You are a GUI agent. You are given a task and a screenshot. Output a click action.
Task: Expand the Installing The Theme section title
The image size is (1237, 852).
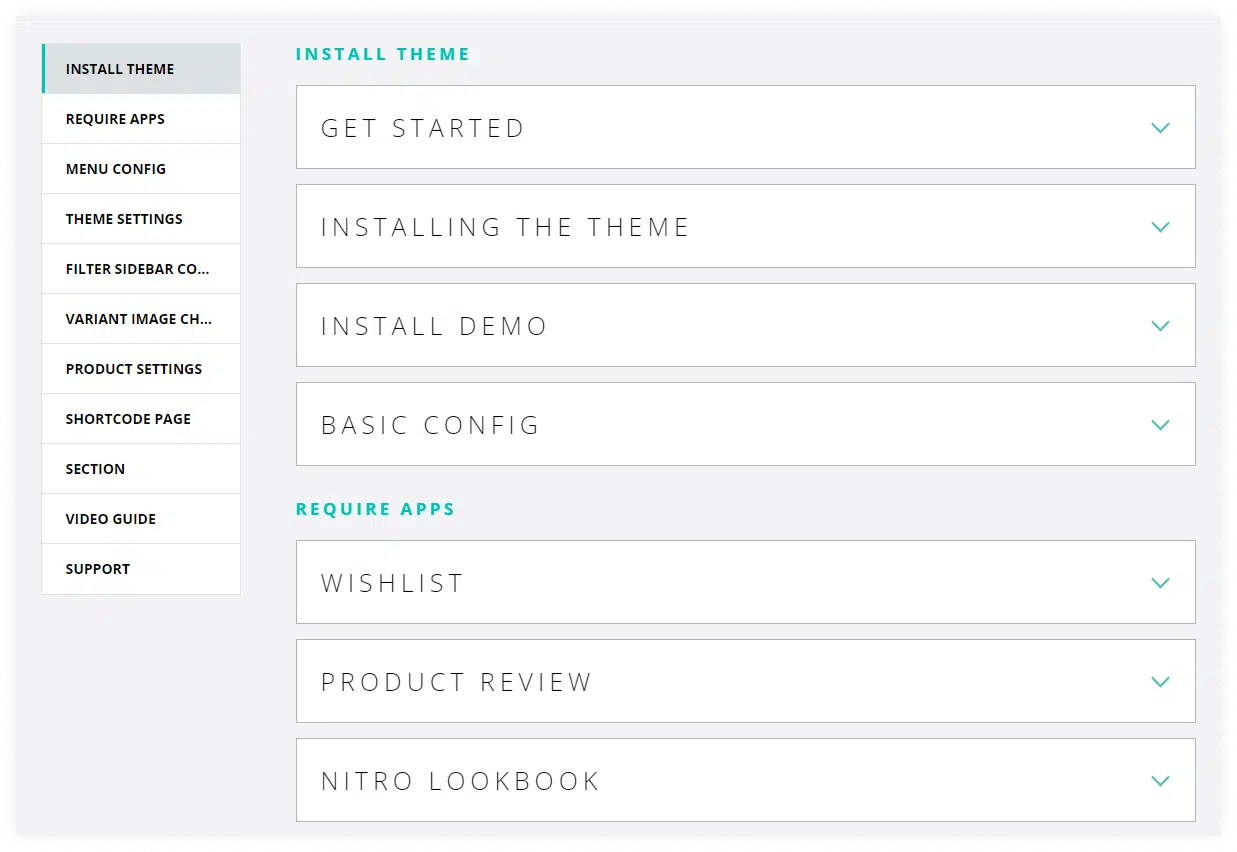point(505,227)
